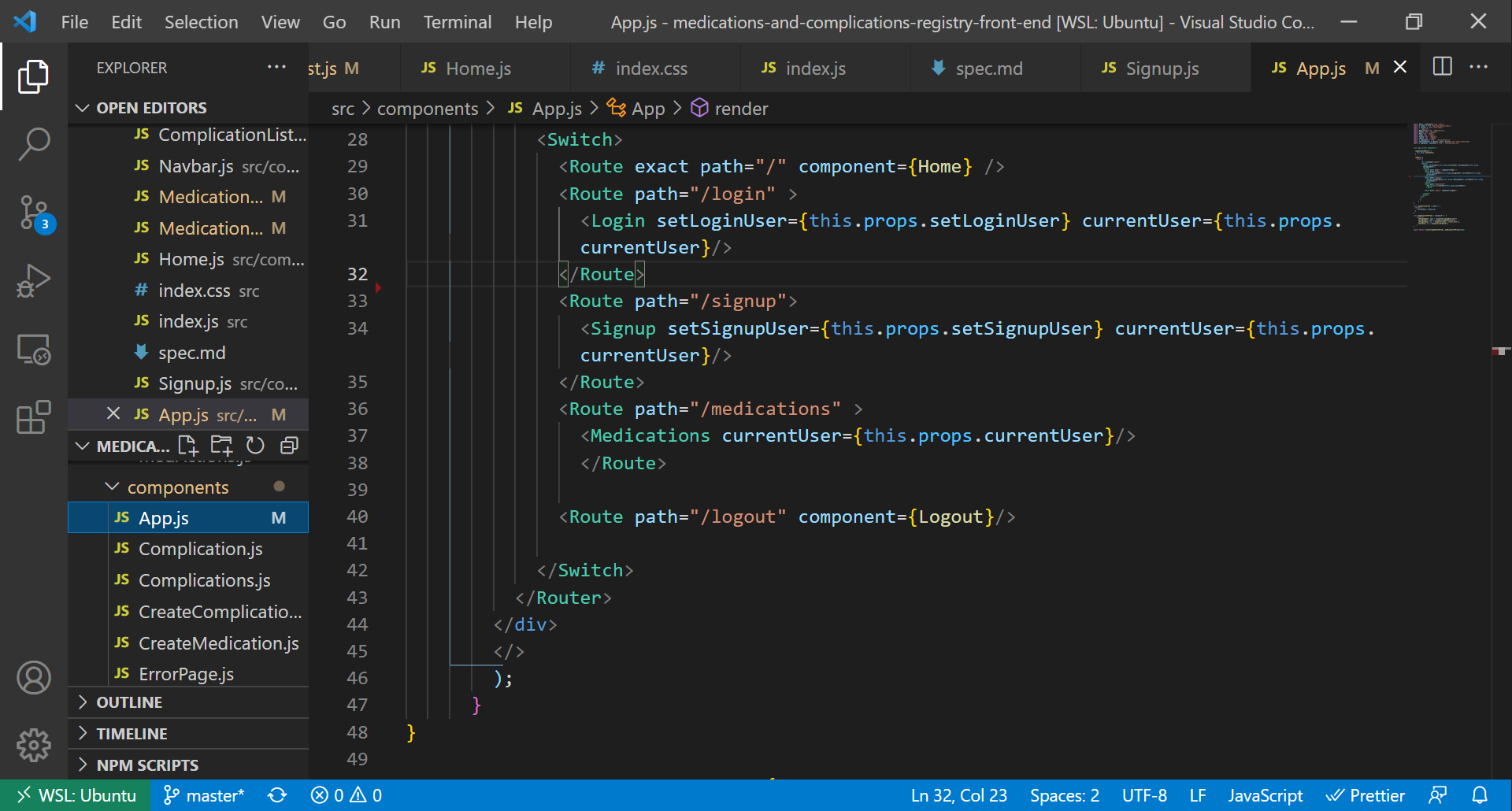The width and height of the screenshot is (1512, 811).
Task: Open the Search view in activity bar
Action: click(x=34, y=144)
